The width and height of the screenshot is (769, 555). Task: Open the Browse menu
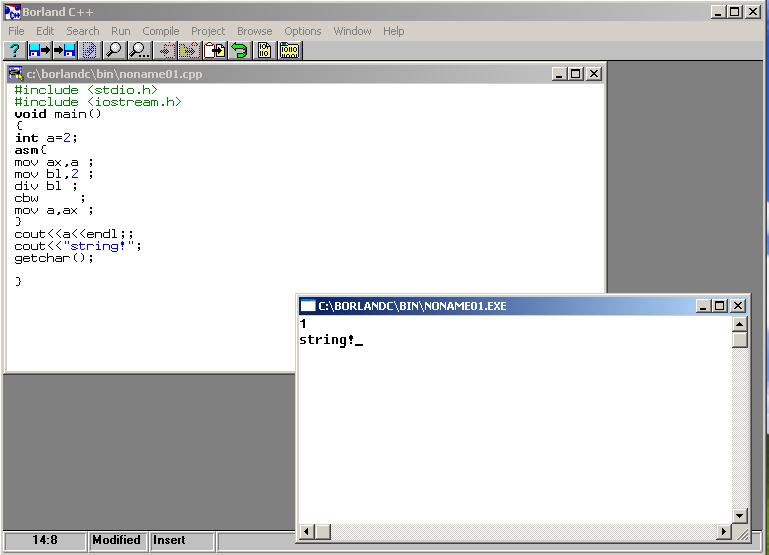[x=254, y=31]
